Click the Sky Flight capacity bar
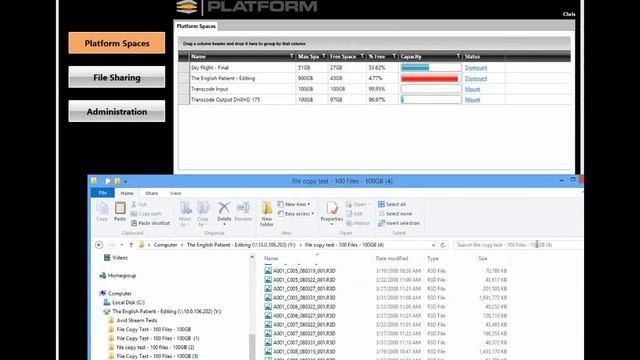Image resolution: width=640 pixels, height=360 pixels. point(431,68)
